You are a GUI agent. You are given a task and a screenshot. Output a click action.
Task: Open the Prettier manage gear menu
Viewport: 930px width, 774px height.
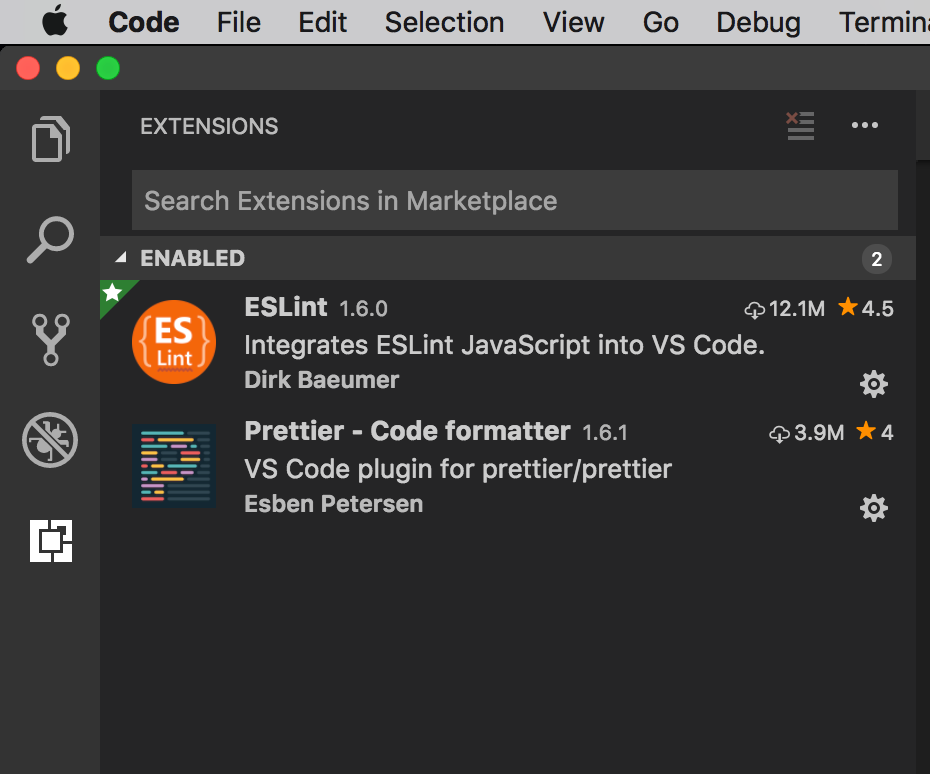click(874, 508)
